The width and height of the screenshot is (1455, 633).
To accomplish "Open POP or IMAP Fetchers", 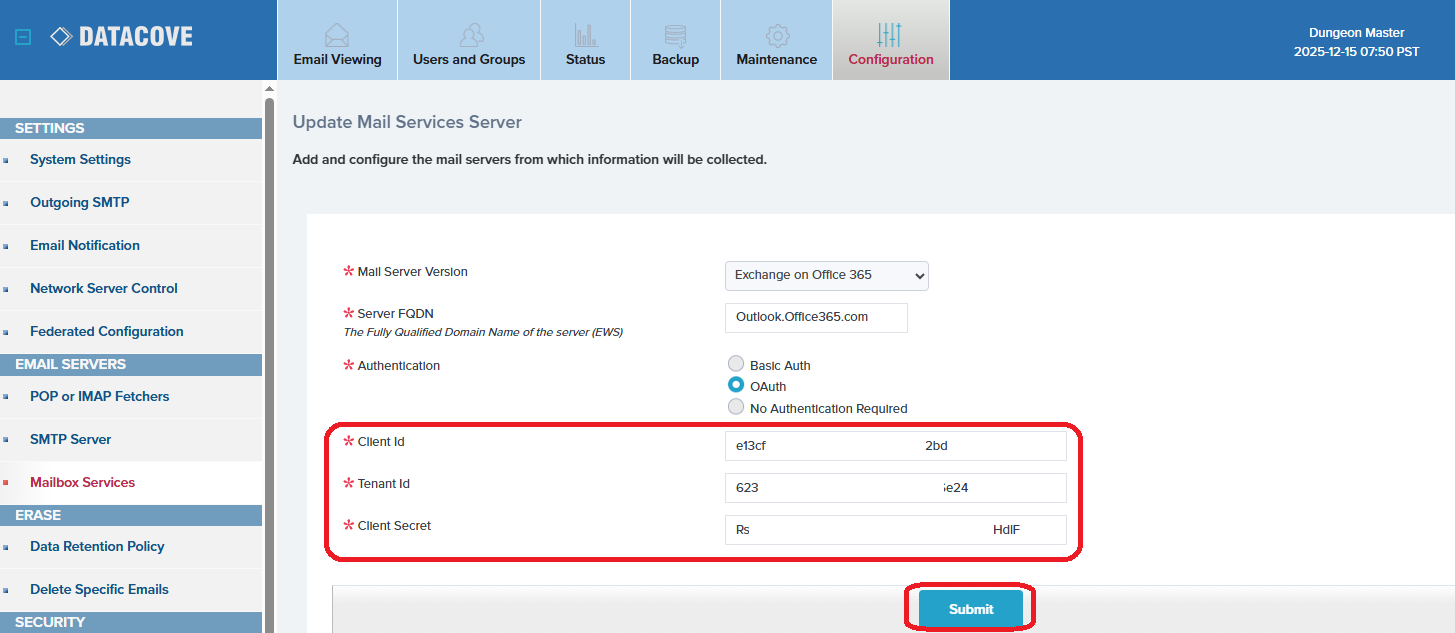I will [100, 396].
